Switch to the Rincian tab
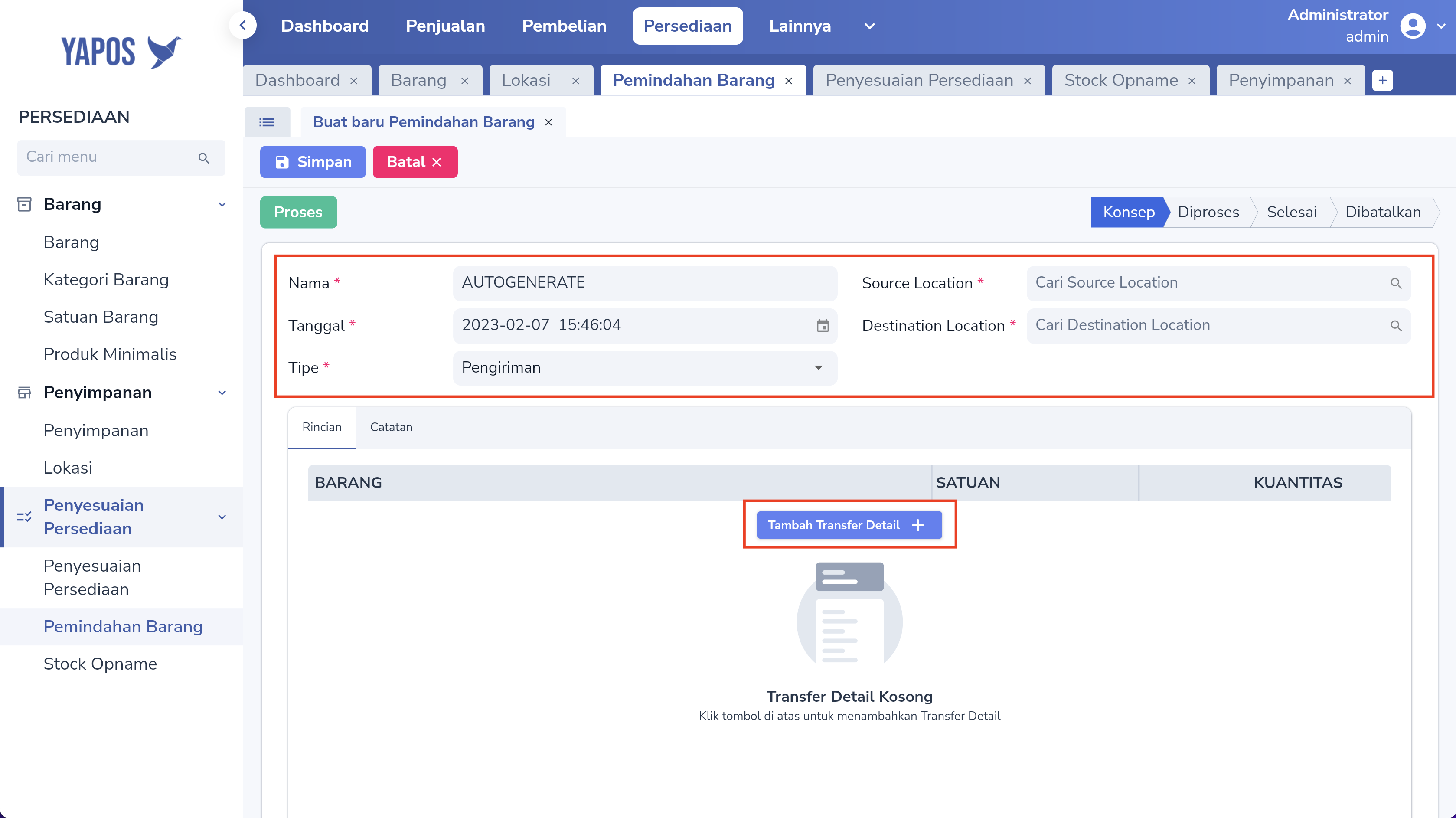 (x=322, y=427)
